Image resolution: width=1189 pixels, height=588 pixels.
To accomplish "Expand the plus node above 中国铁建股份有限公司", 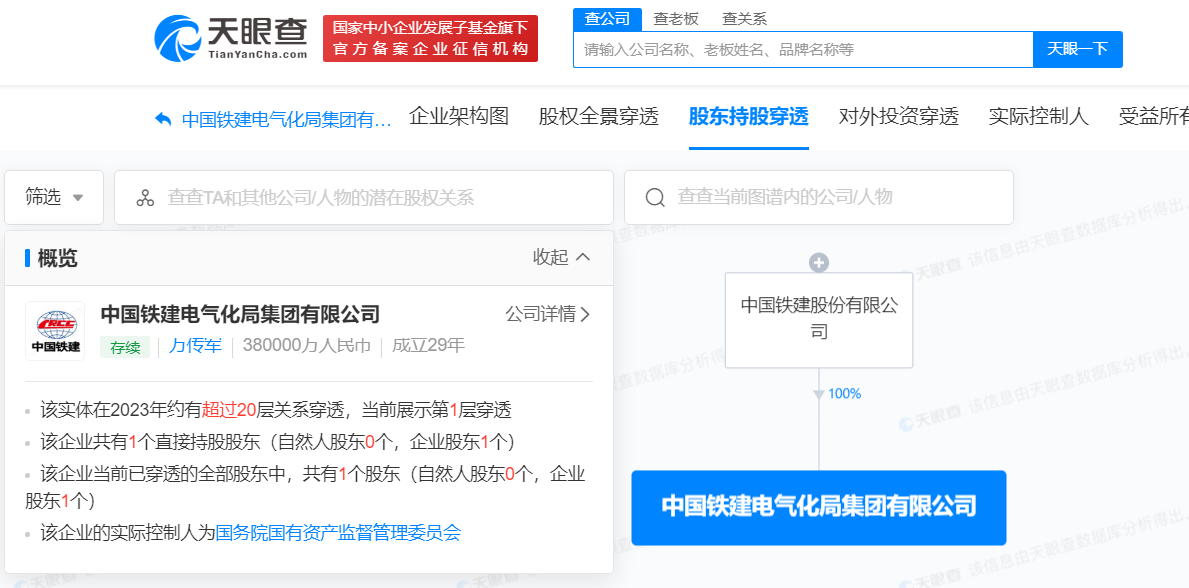I will click(818, 263).
